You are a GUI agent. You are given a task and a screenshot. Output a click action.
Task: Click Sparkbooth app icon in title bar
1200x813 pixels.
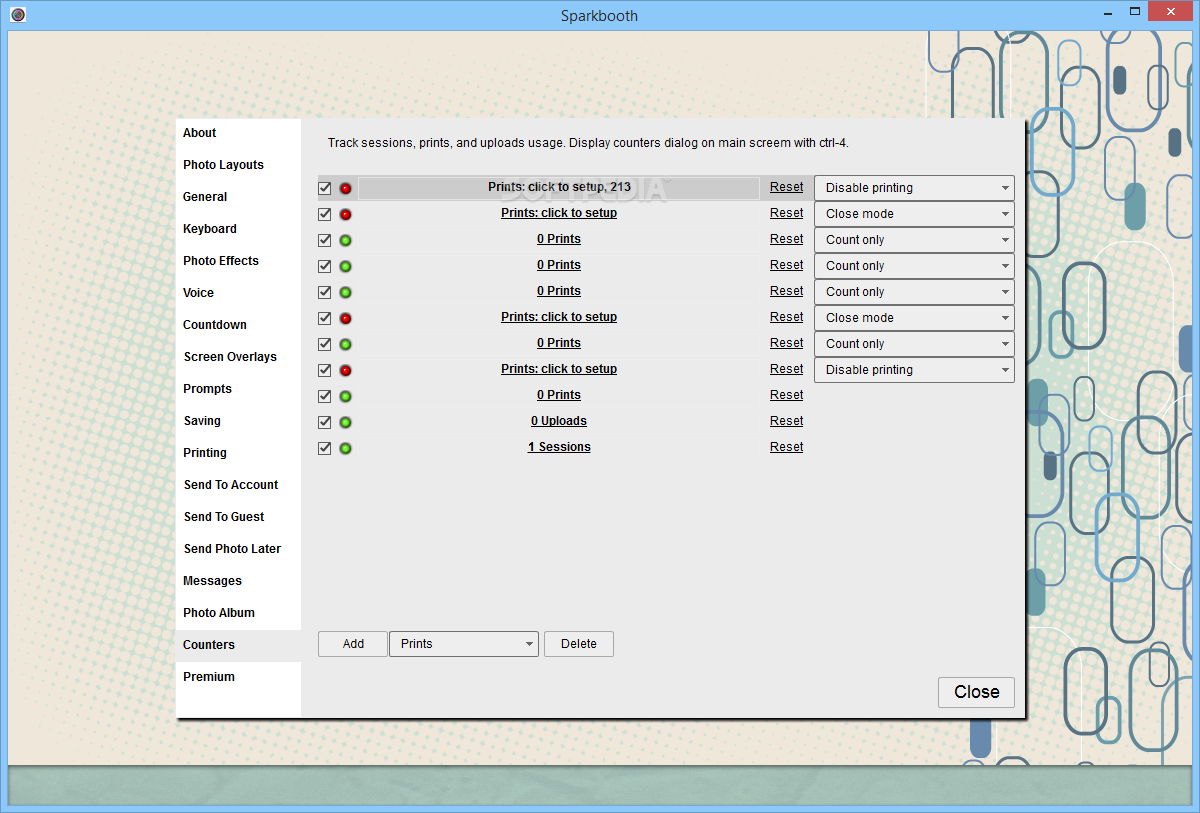(17, 15)
